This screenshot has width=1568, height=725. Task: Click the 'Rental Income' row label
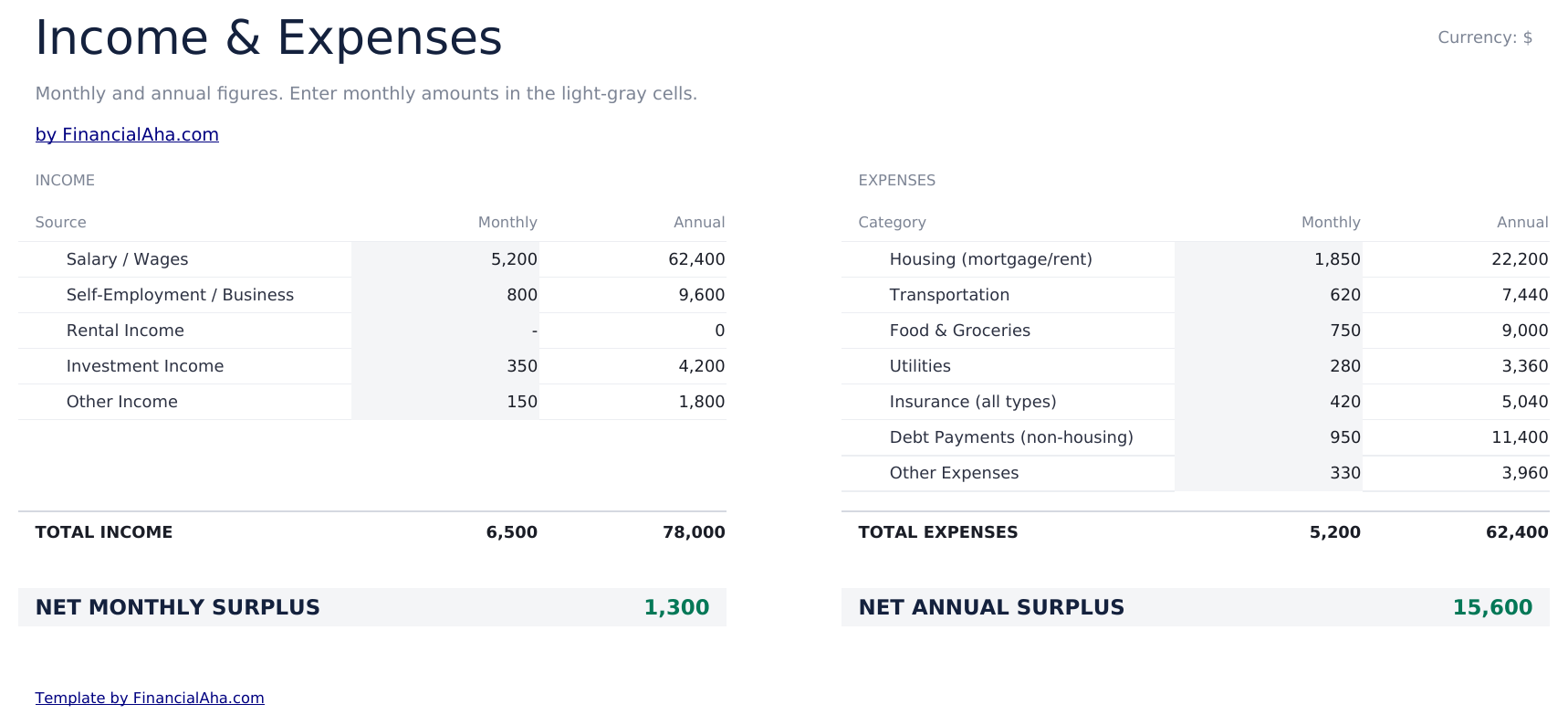[125, 331]
